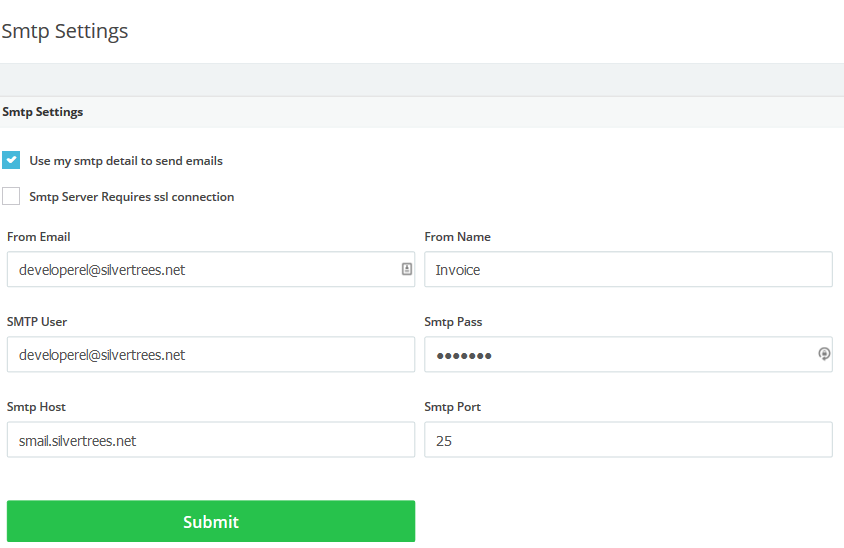The width and height of the screenshot is (844, 548).
Task: Click the From Name field containing Invoice
Action: click(x=628, y=270)
